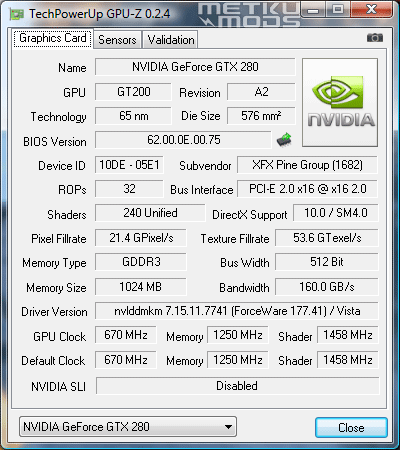This screenshot has width=400, height=450.
Task: Click the Driver Version label
Action: tap(54, 312)
